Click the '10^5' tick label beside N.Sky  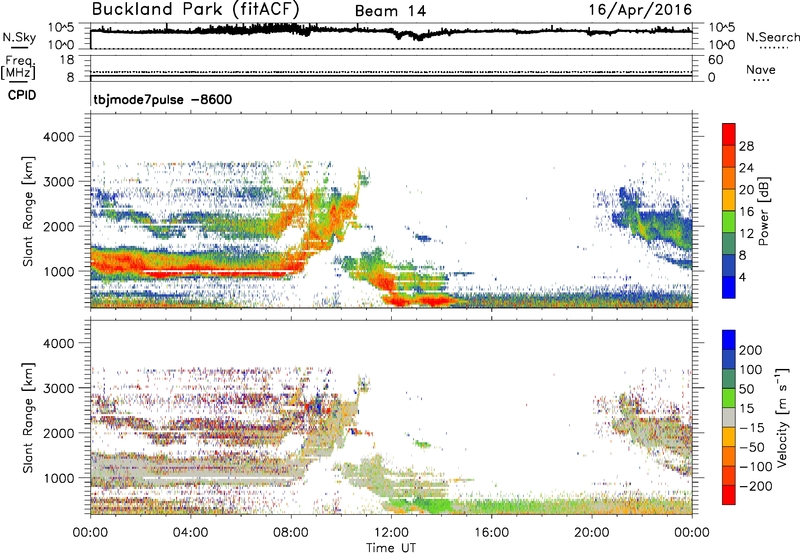[61, 28]
